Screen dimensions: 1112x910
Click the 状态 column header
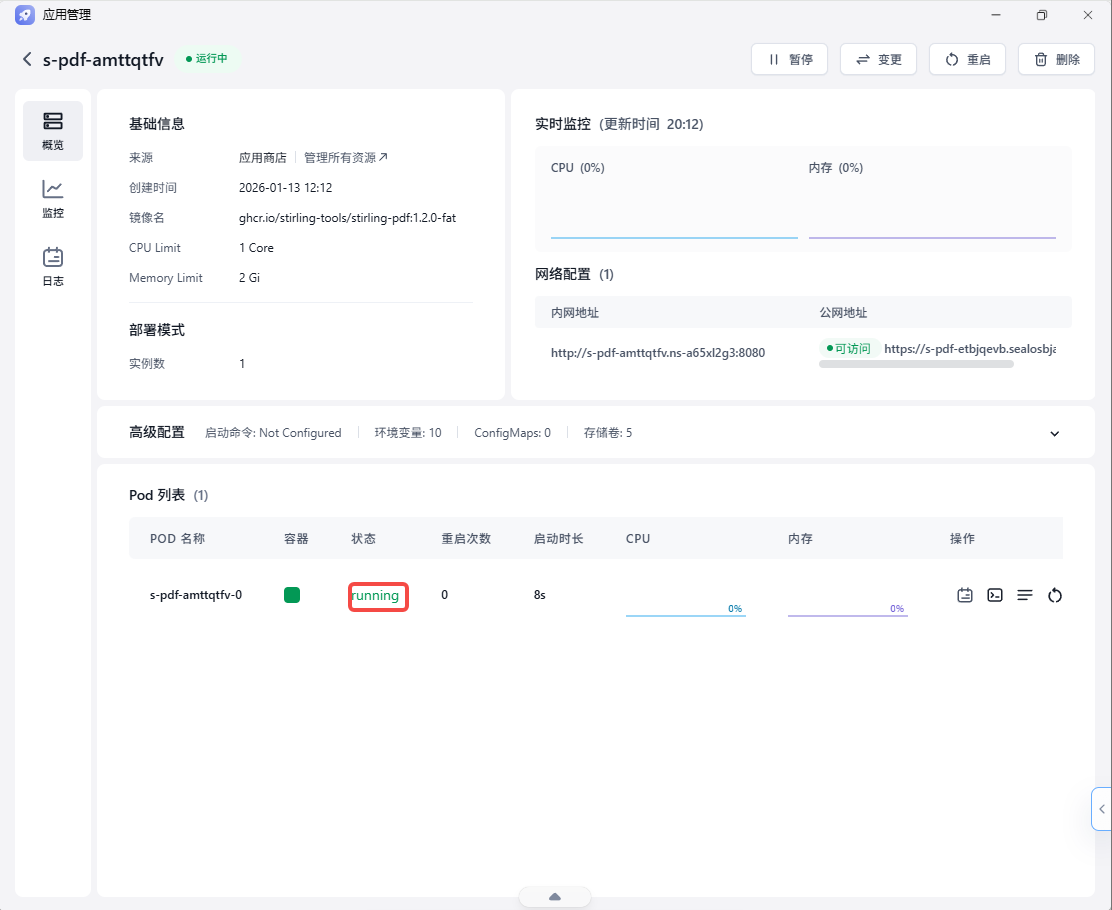tap(364, 538)
